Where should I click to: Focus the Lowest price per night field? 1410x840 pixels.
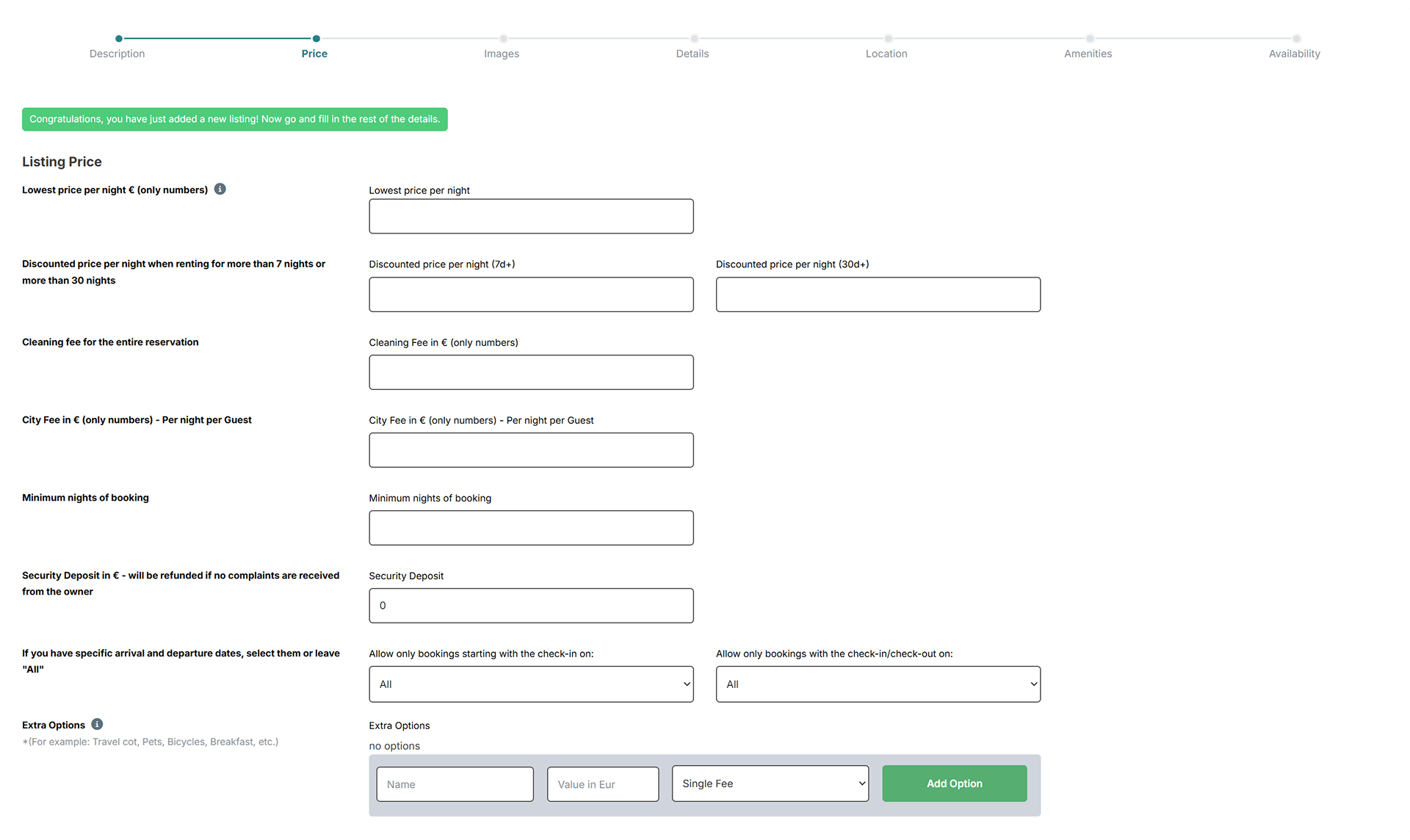click(531, 217)
